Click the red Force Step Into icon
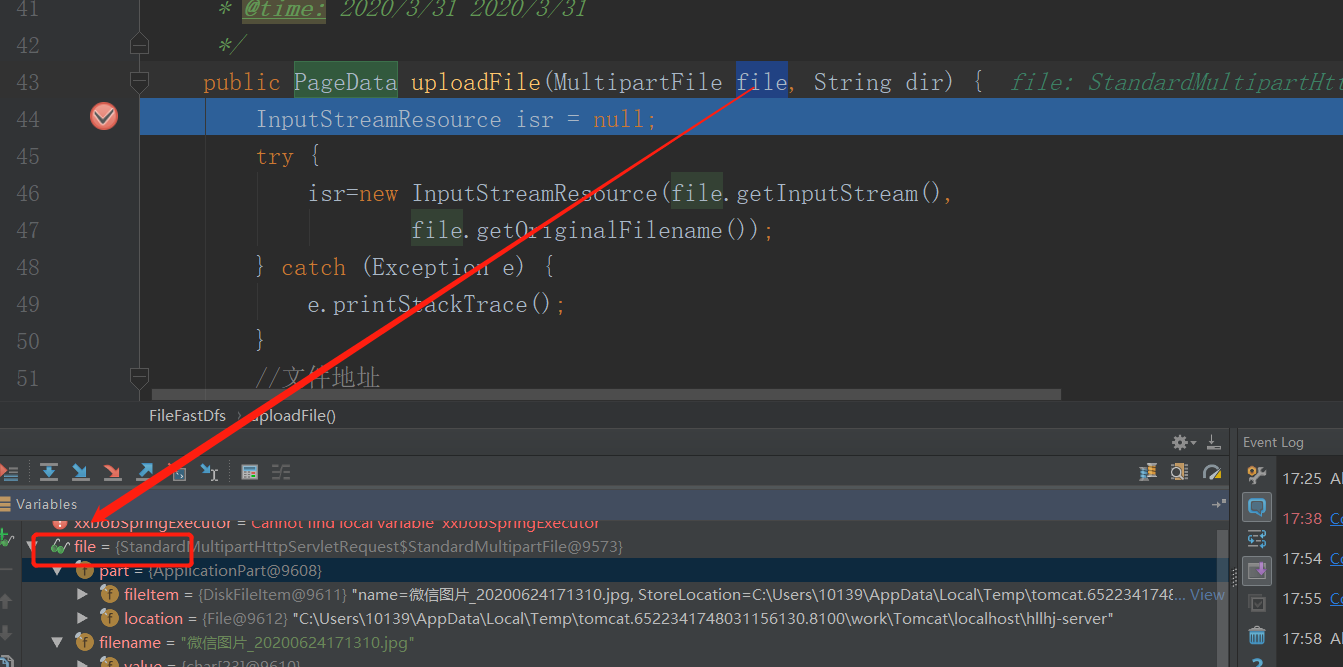Screen dimensions: 1343x667 [112, 471]
